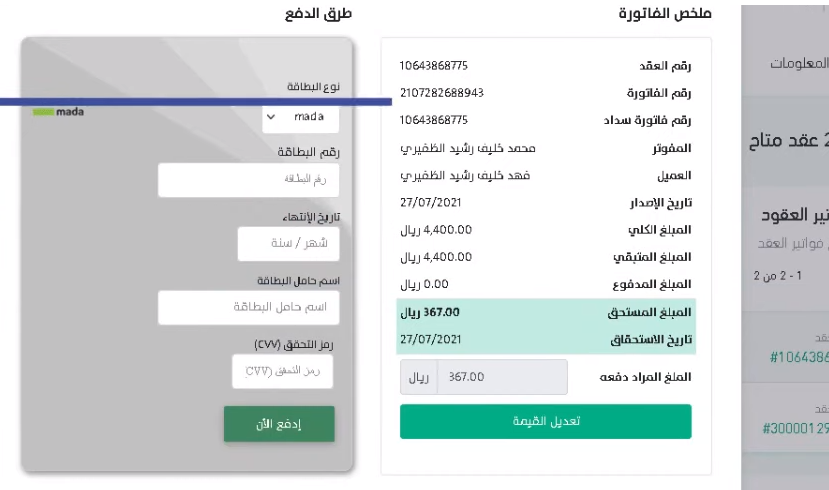Click the mada card logo
The width and height of the screenshot is (829, 490).
pyautogui.click(x=58, y=112)
